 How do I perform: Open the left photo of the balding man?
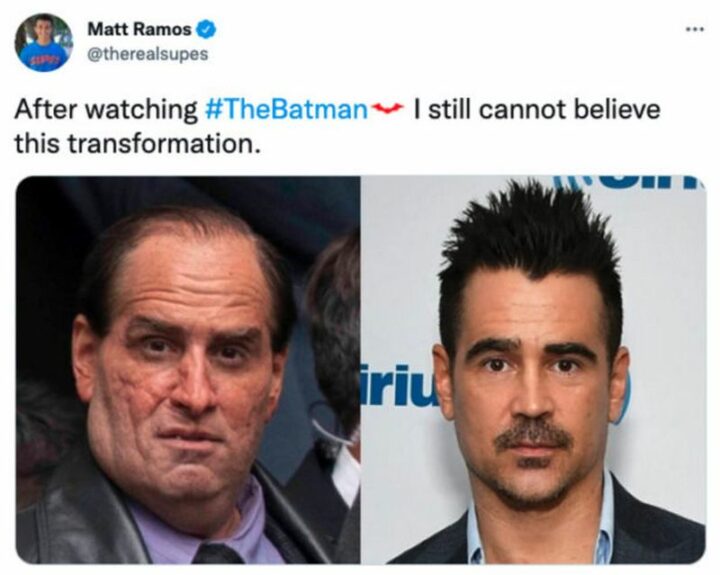[188, 370]
